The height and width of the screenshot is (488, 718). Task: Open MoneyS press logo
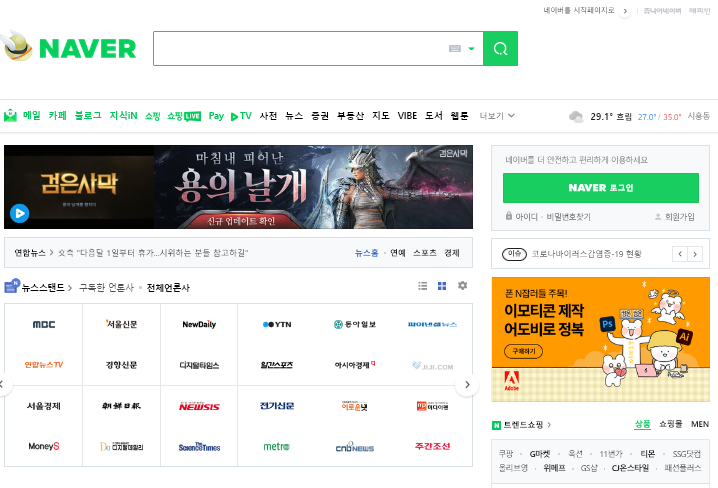point(44,446)
